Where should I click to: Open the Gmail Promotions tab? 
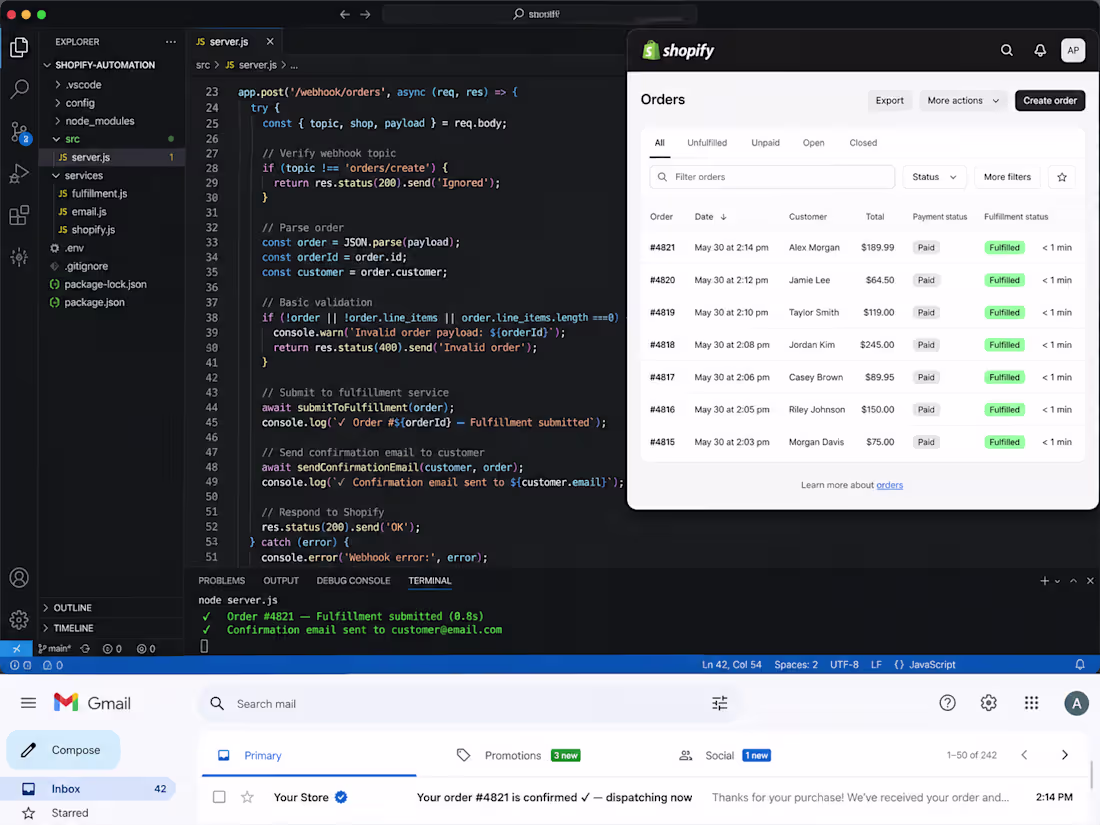518,755
